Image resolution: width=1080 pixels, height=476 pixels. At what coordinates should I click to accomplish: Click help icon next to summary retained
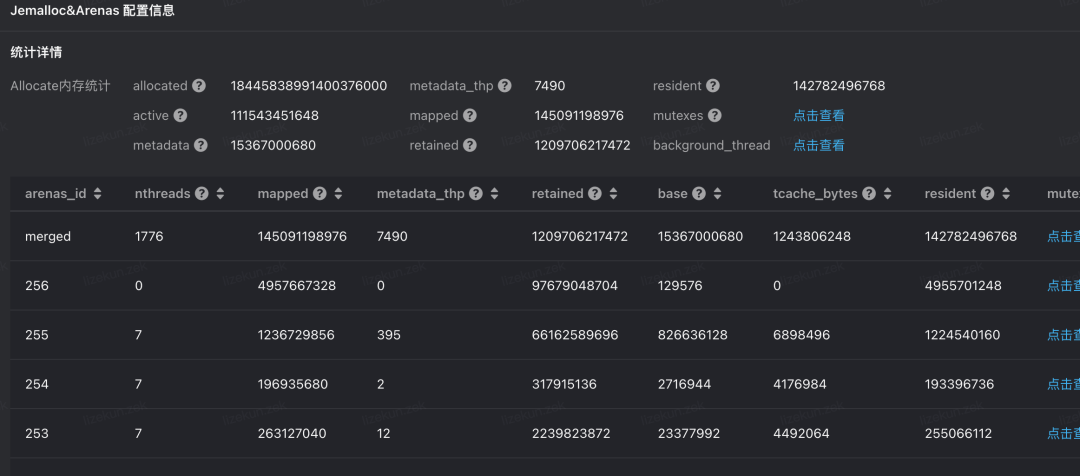coord(470,146)
